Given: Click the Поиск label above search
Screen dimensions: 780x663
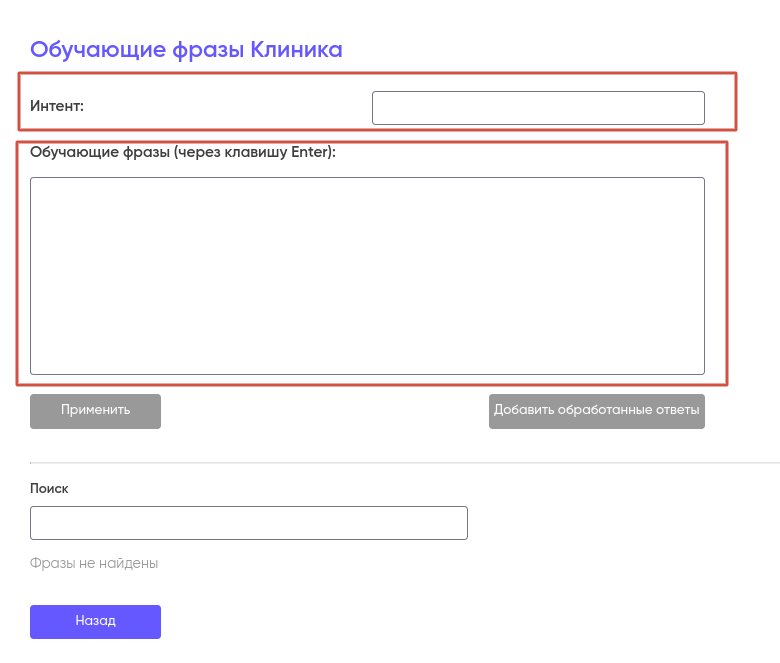Looking at the screenshot, I should [x=49, y=488].
